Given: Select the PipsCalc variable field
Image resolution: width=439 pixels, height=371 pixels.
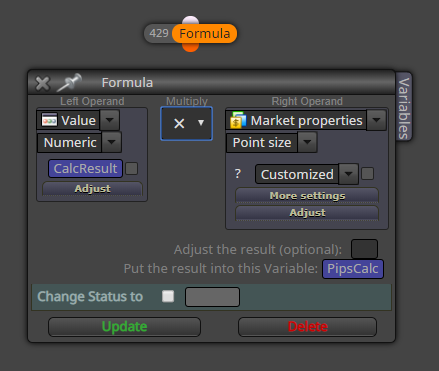Looking at the screenshot, I should 353,269.
